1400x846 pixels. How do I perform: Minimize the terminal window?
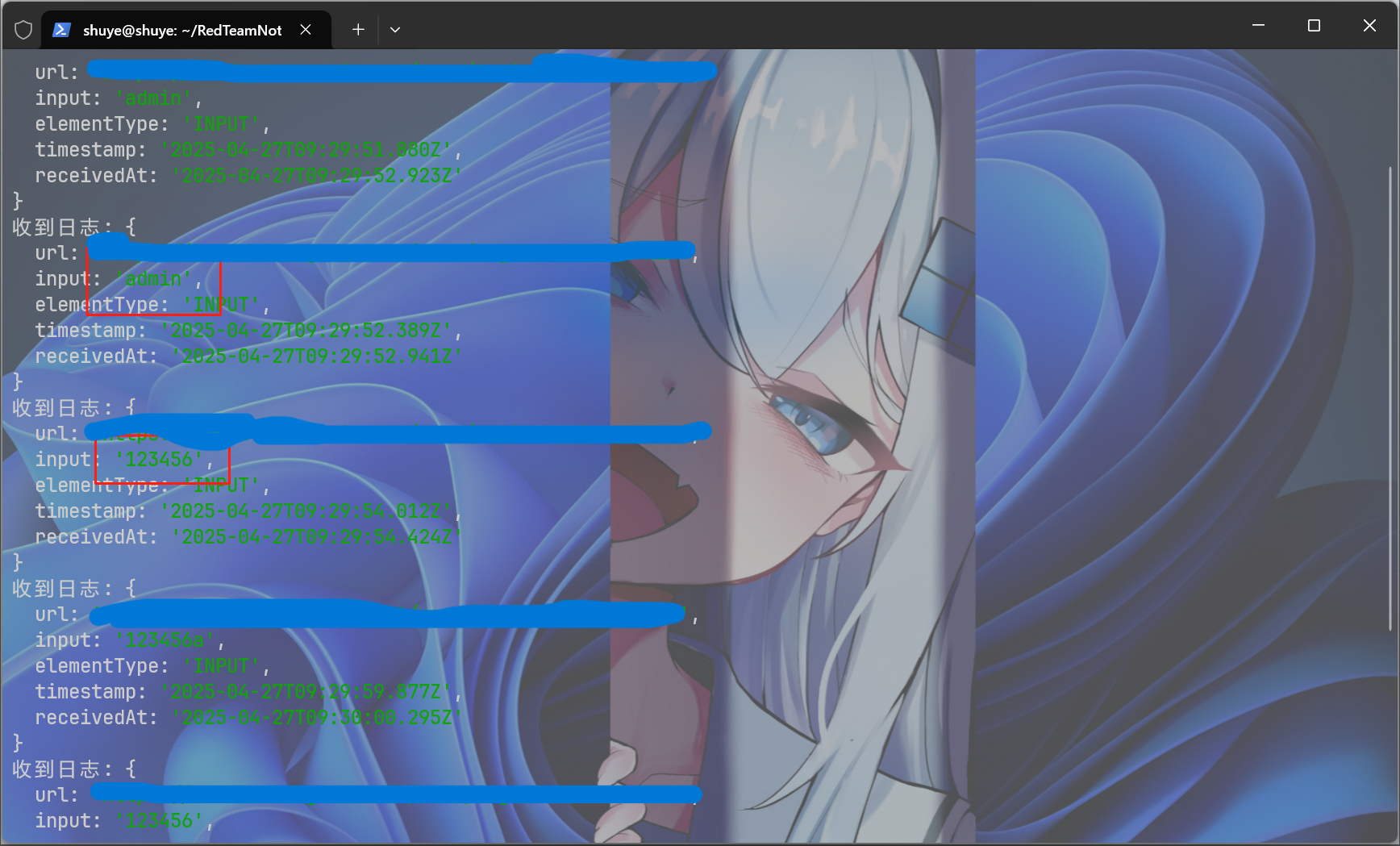1258,26
